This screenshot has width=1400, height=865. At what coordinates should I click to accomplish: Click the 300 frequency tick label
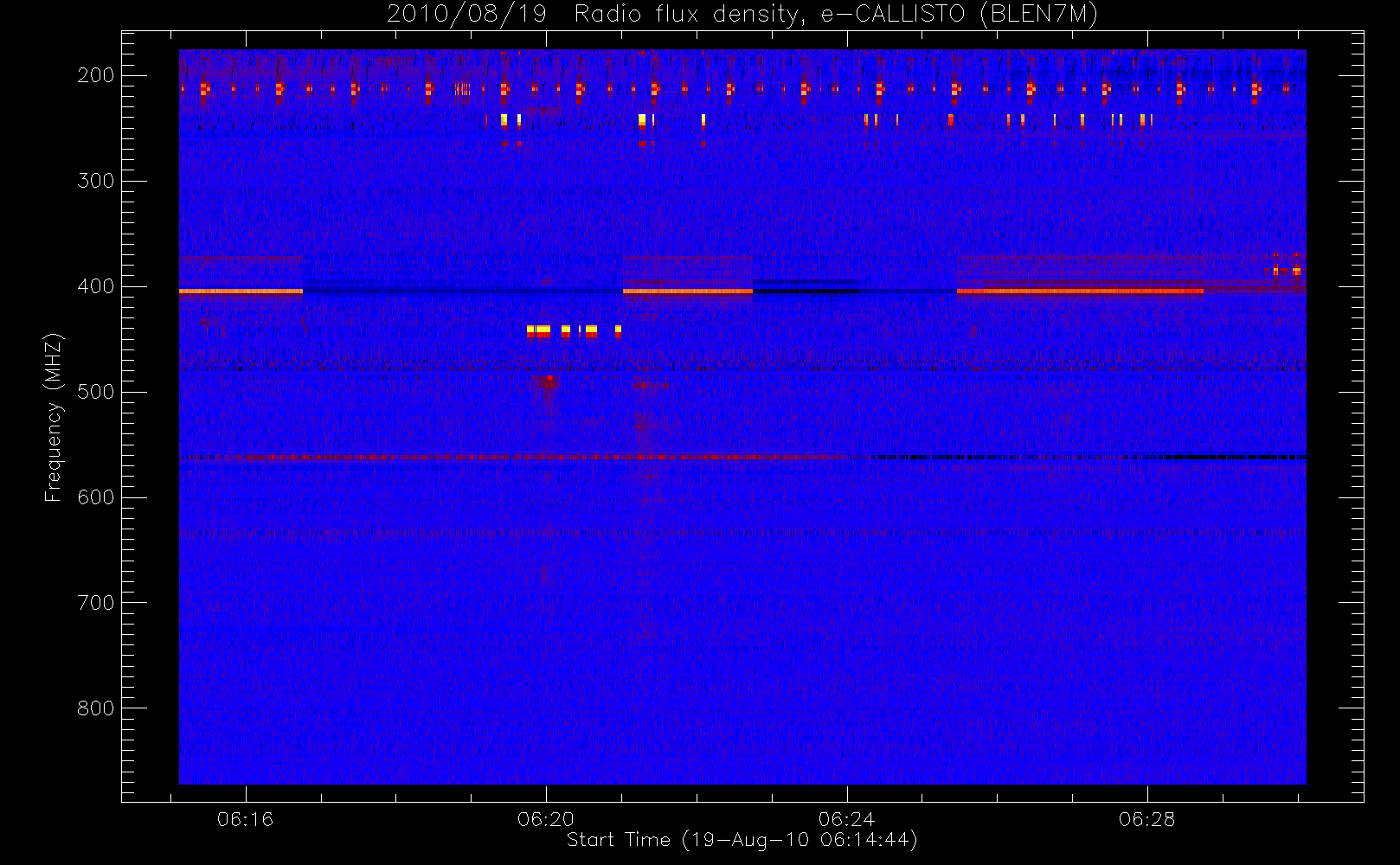coord(95,181)
